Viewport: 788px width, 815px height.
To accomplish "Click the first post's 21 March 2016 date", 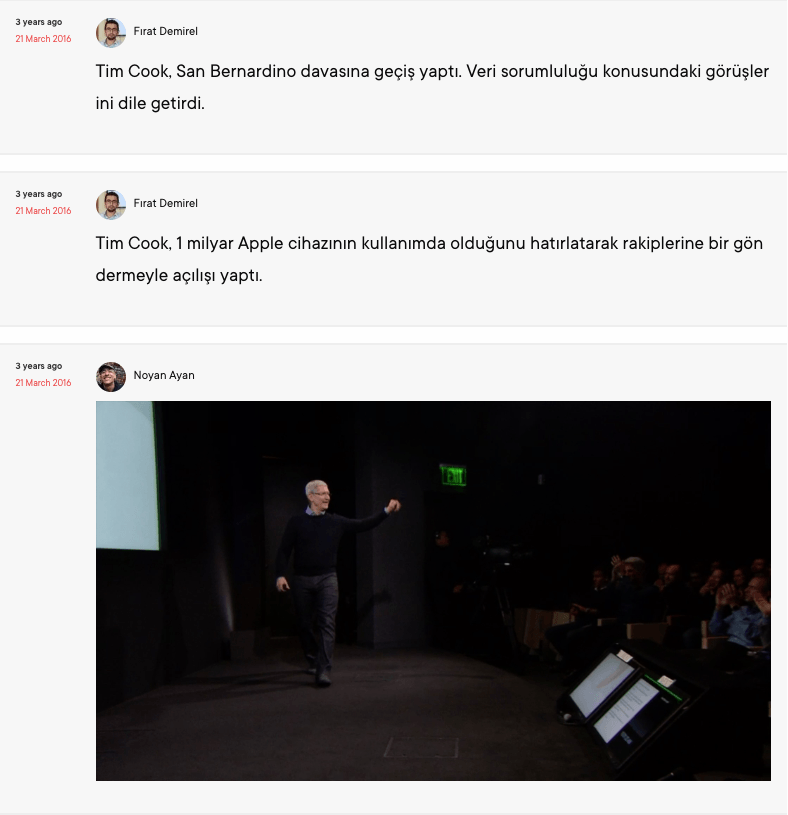I will pyautogui.click(x=43, y=39).
